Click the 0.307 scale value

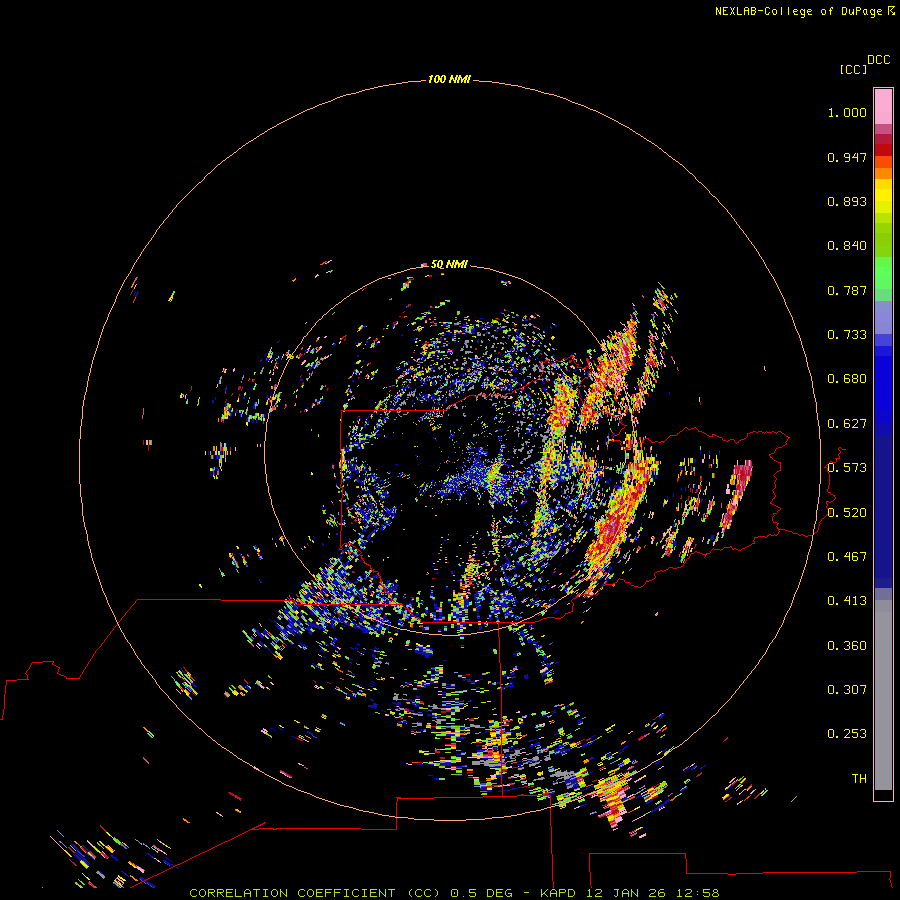point(847,690)
